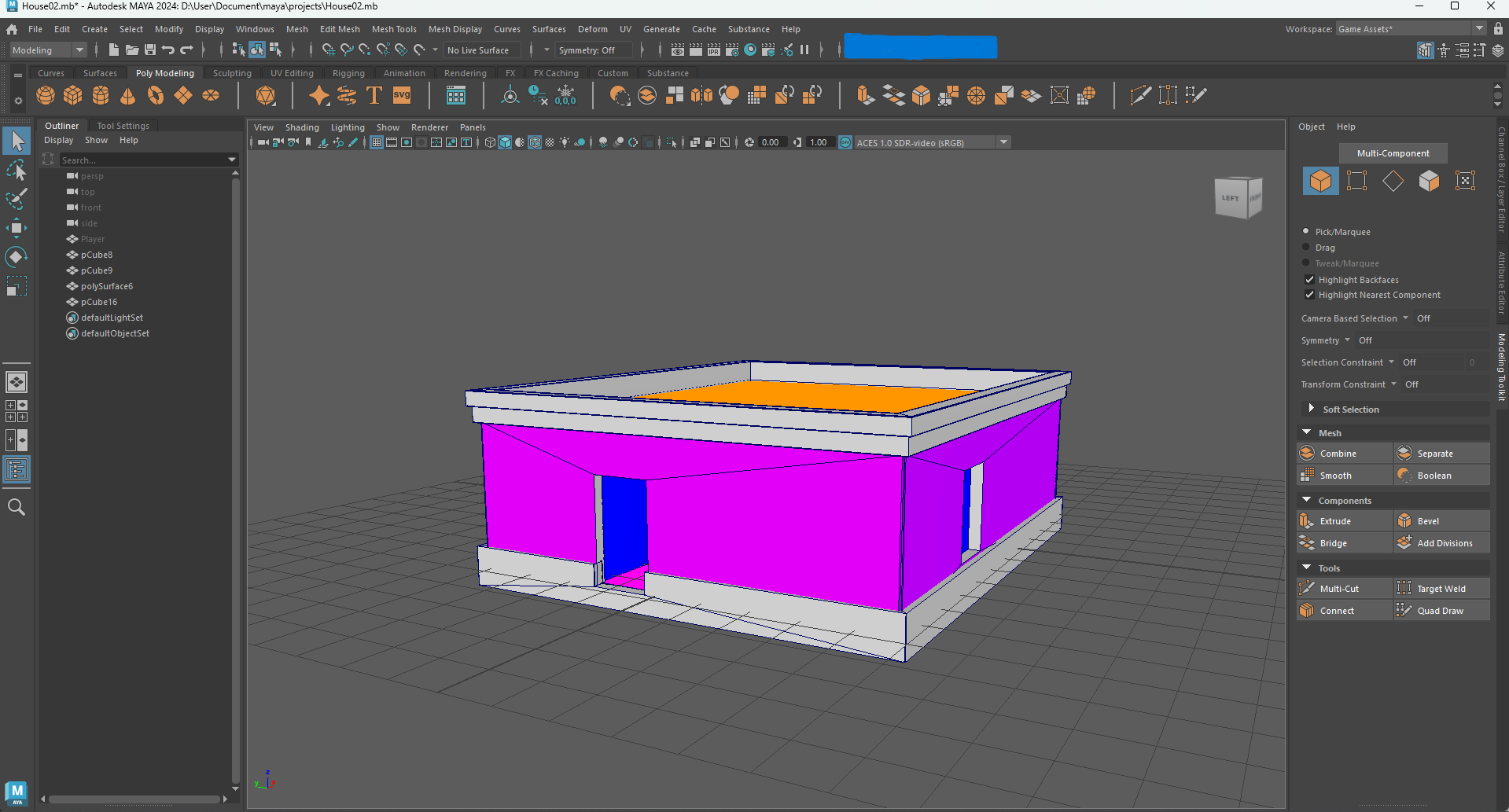Toggle the Outliner layout button
The width and height of the screenshot is (1509, 812).
pos(17,470)
